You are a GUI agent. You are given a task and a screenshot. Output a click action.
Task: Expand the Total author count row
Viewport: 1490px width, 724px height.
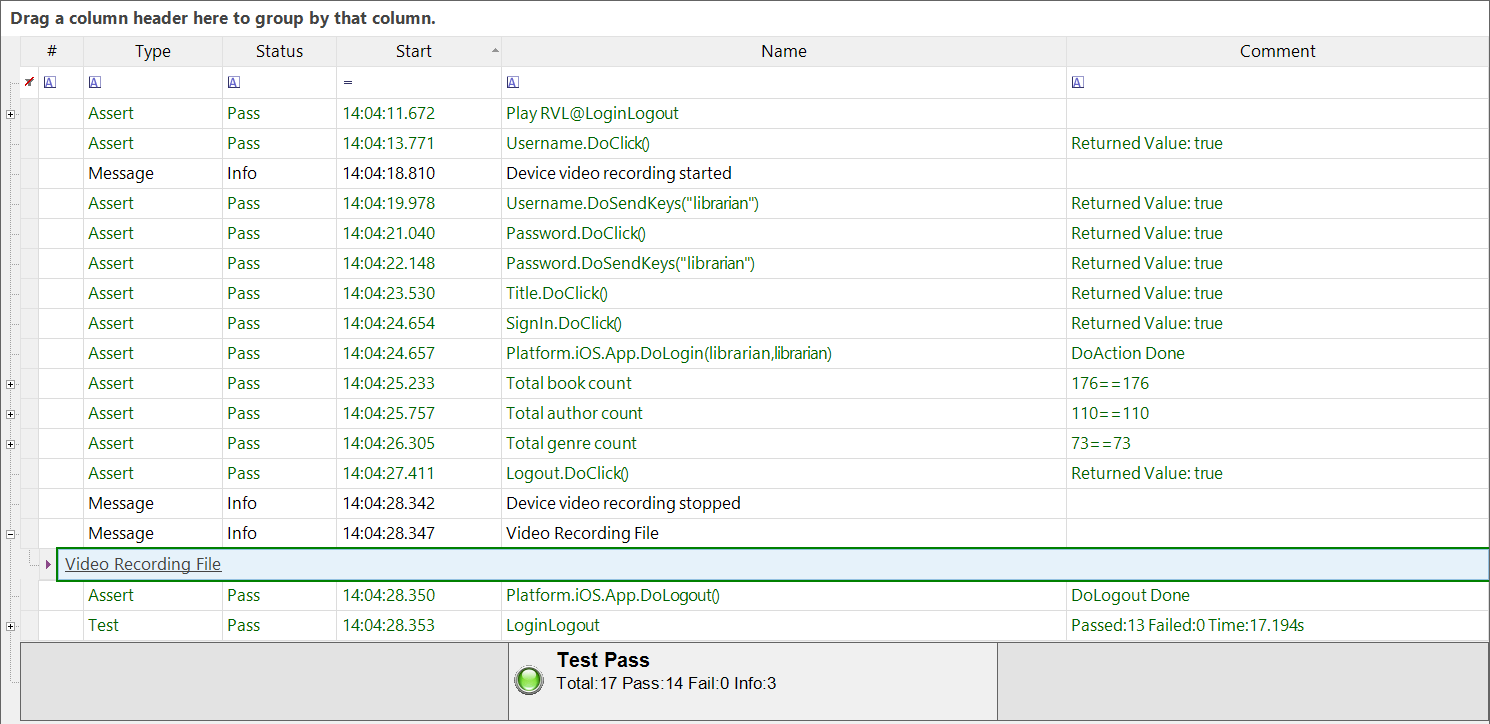pyautogui.click(x=11, y=414)
